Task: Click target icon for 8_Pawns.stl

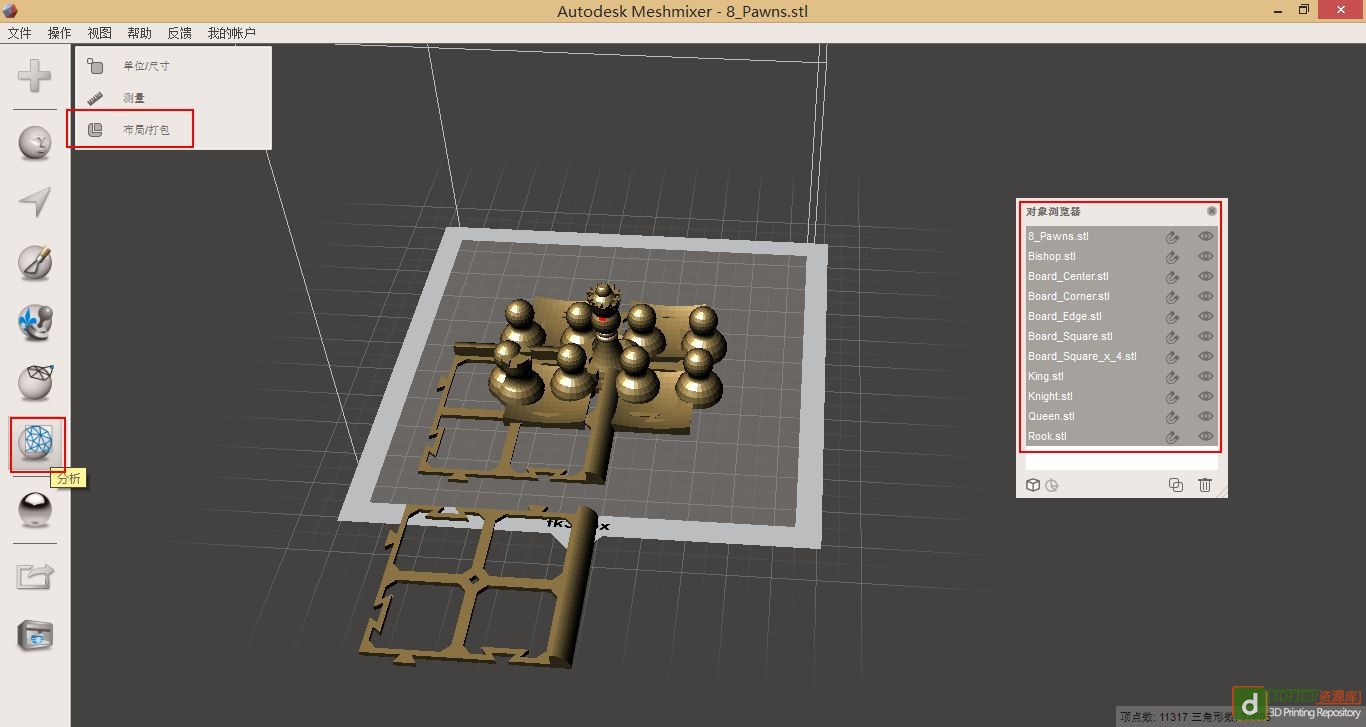Action: [1172, 237]
